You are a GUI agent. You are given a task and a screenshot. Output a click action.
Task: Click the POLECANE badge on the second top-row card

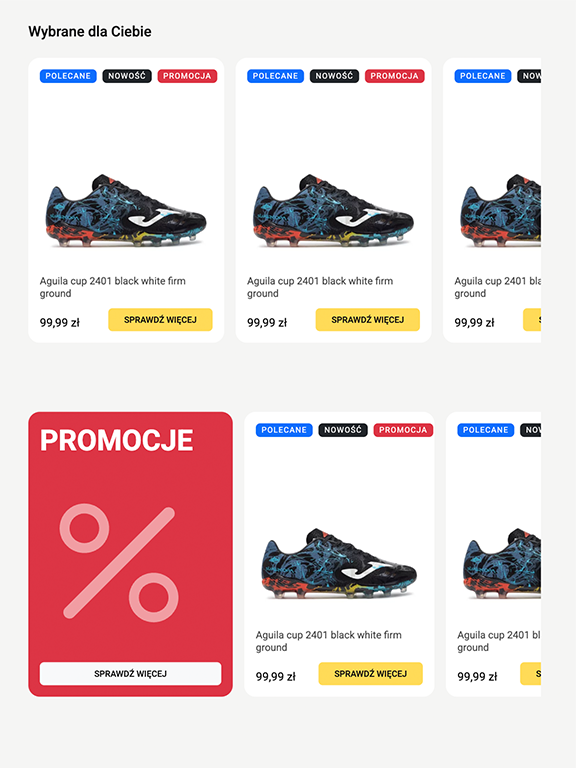point(275,76)
